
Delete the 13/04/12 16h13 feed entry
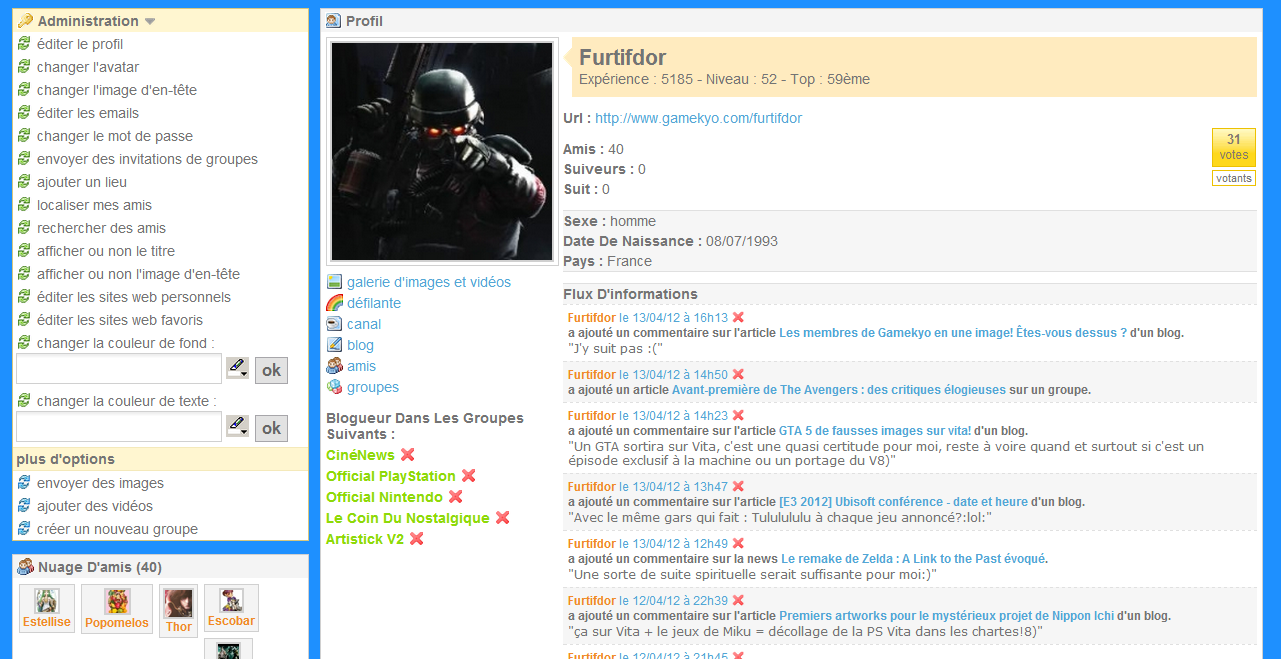point(738,317)
